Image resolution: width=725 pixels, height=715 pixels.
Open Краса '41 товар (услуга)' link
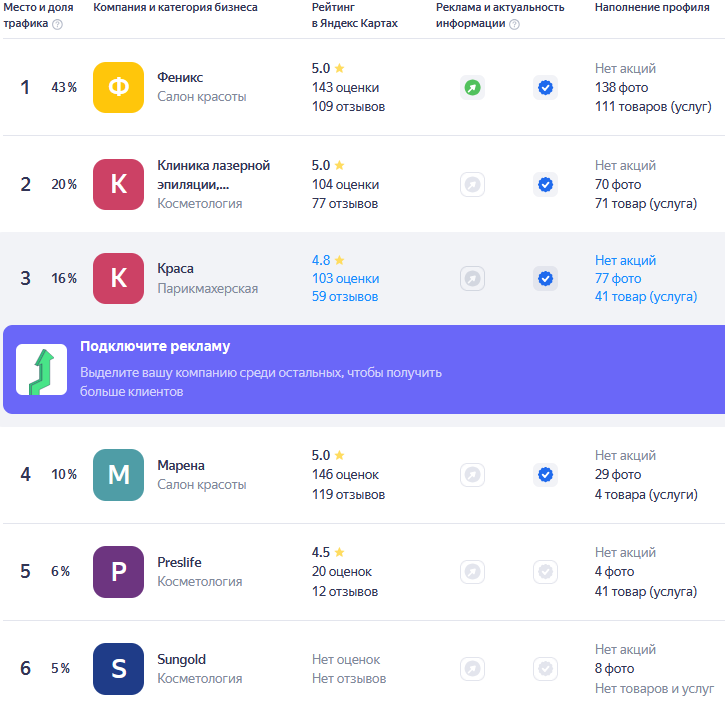coord(645,296)
